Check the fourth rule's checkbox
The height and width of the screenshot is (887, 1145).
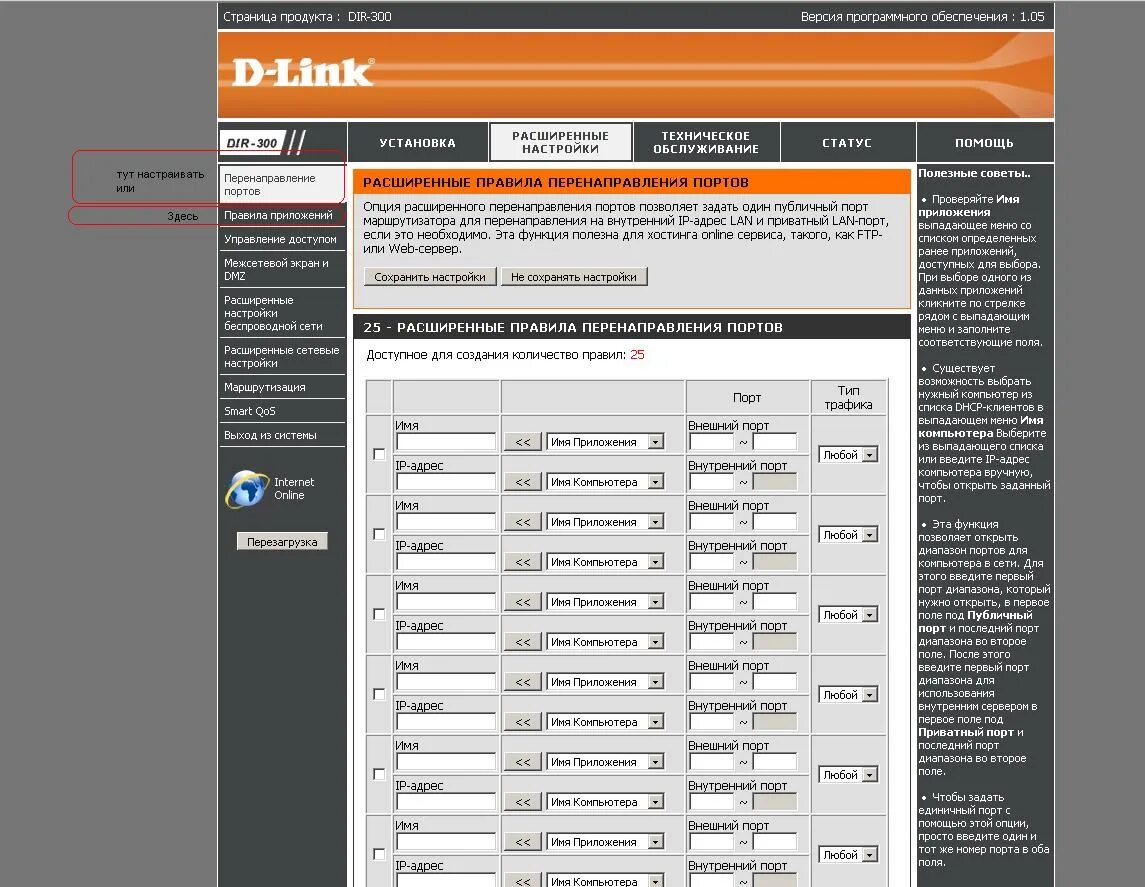[379, 694]
